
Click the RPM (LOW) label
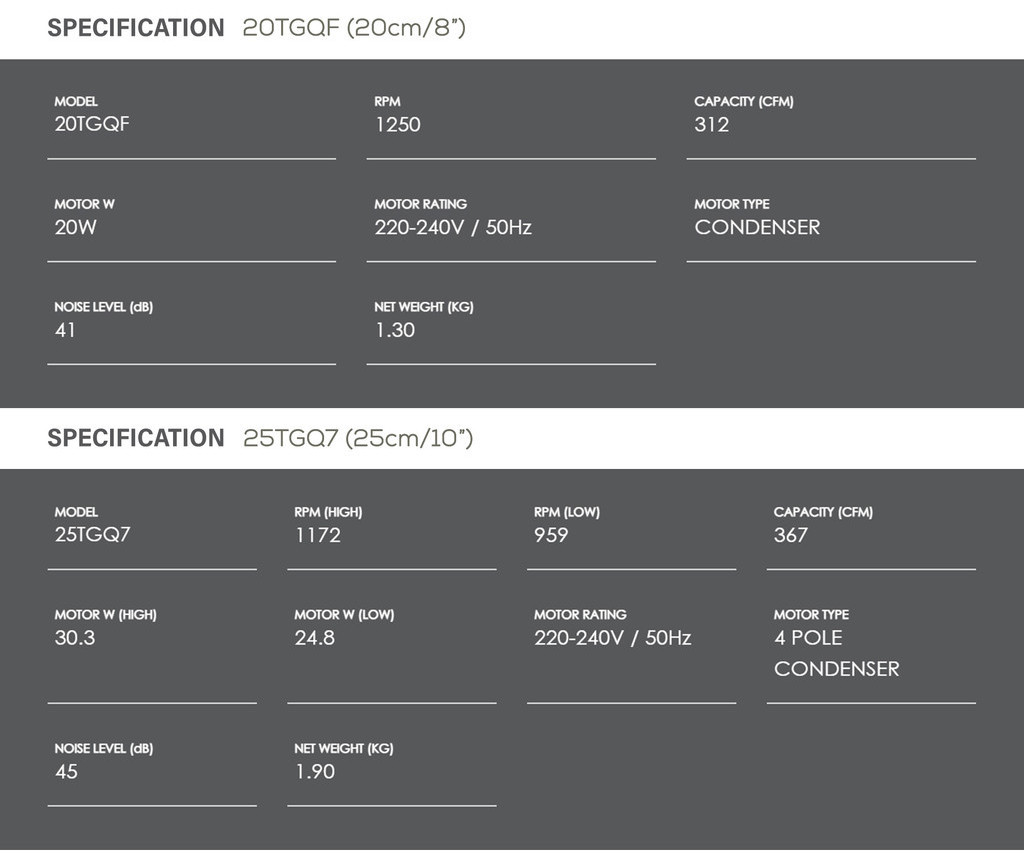pos(566,512)
